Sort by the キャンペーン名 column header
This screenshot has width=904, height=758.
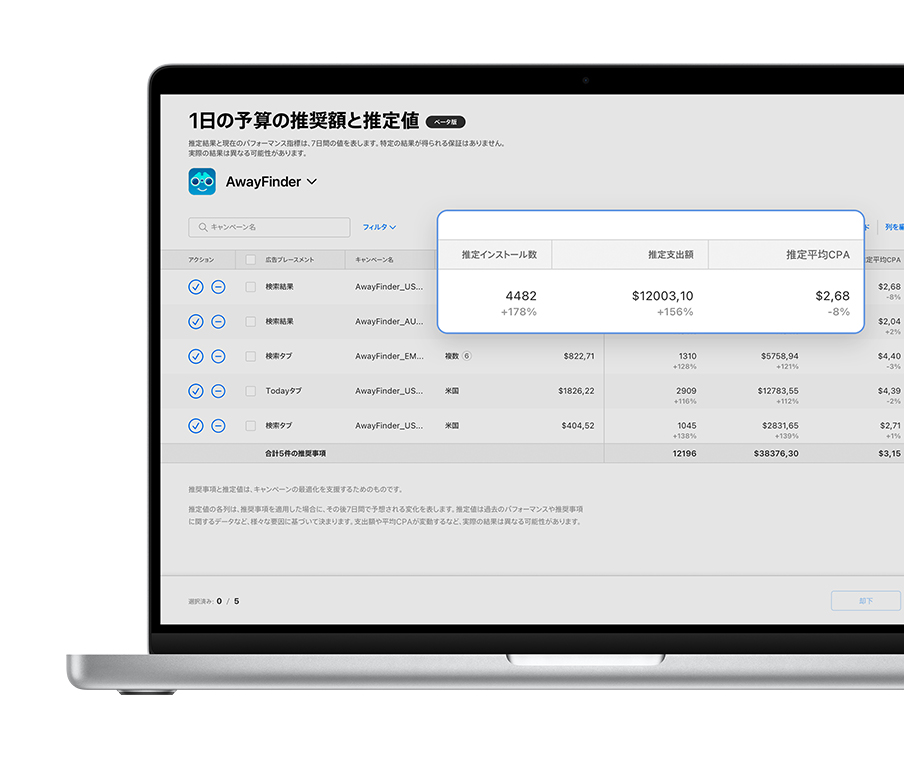[375, 260]
